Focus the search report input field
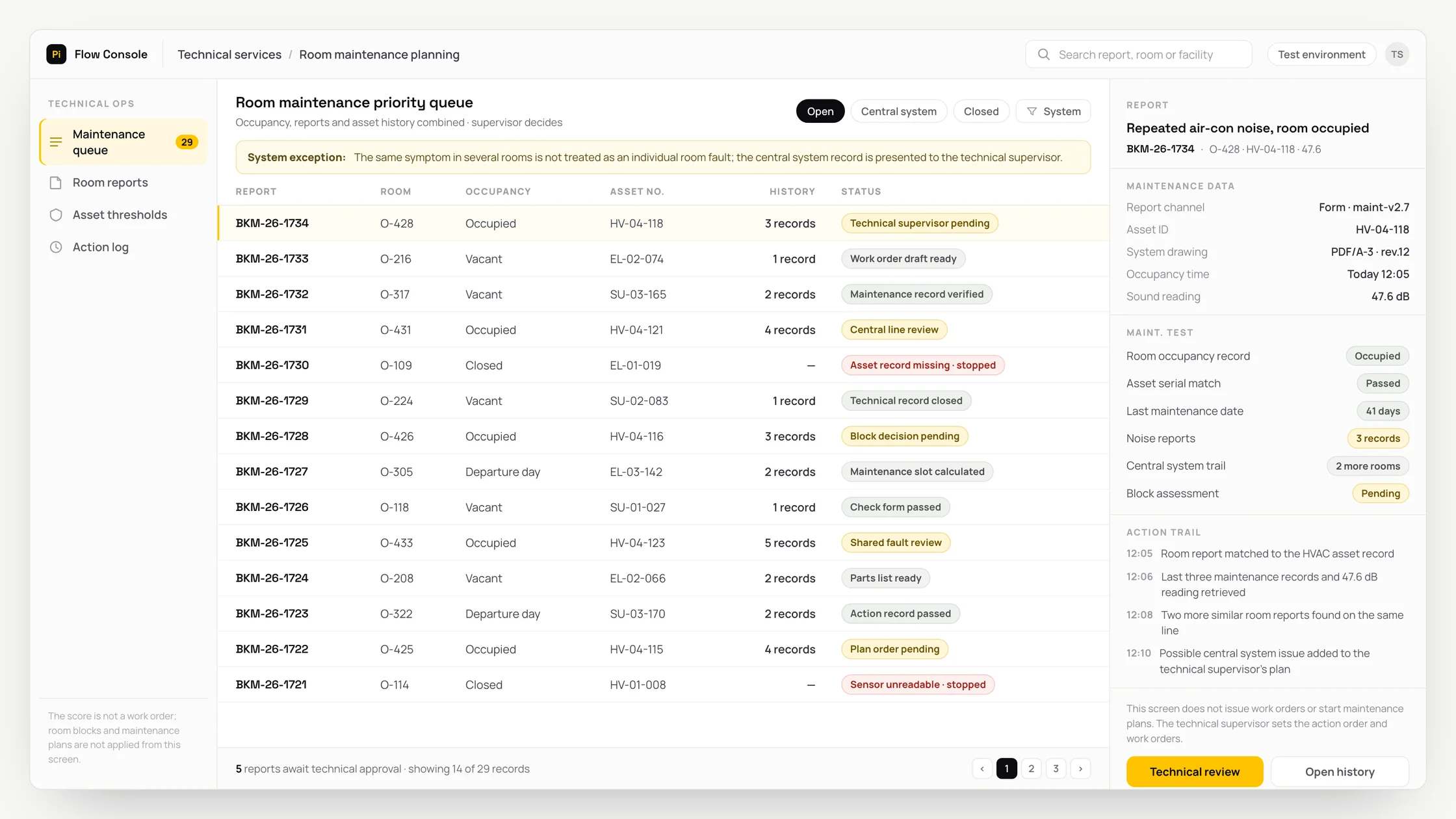1456x819 pixels. click(x=1139, y=55)
